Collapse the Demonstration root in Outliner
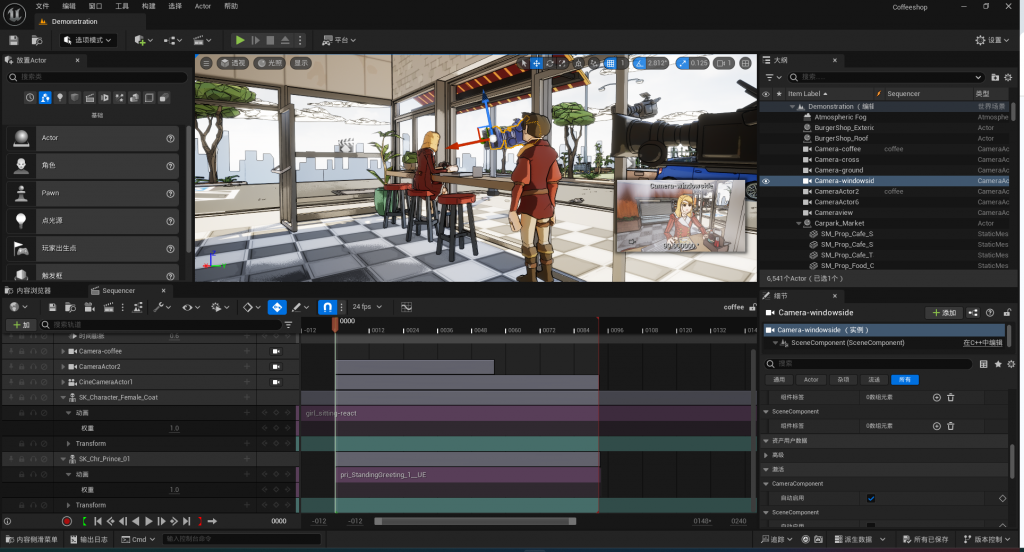 coord(792,106)
